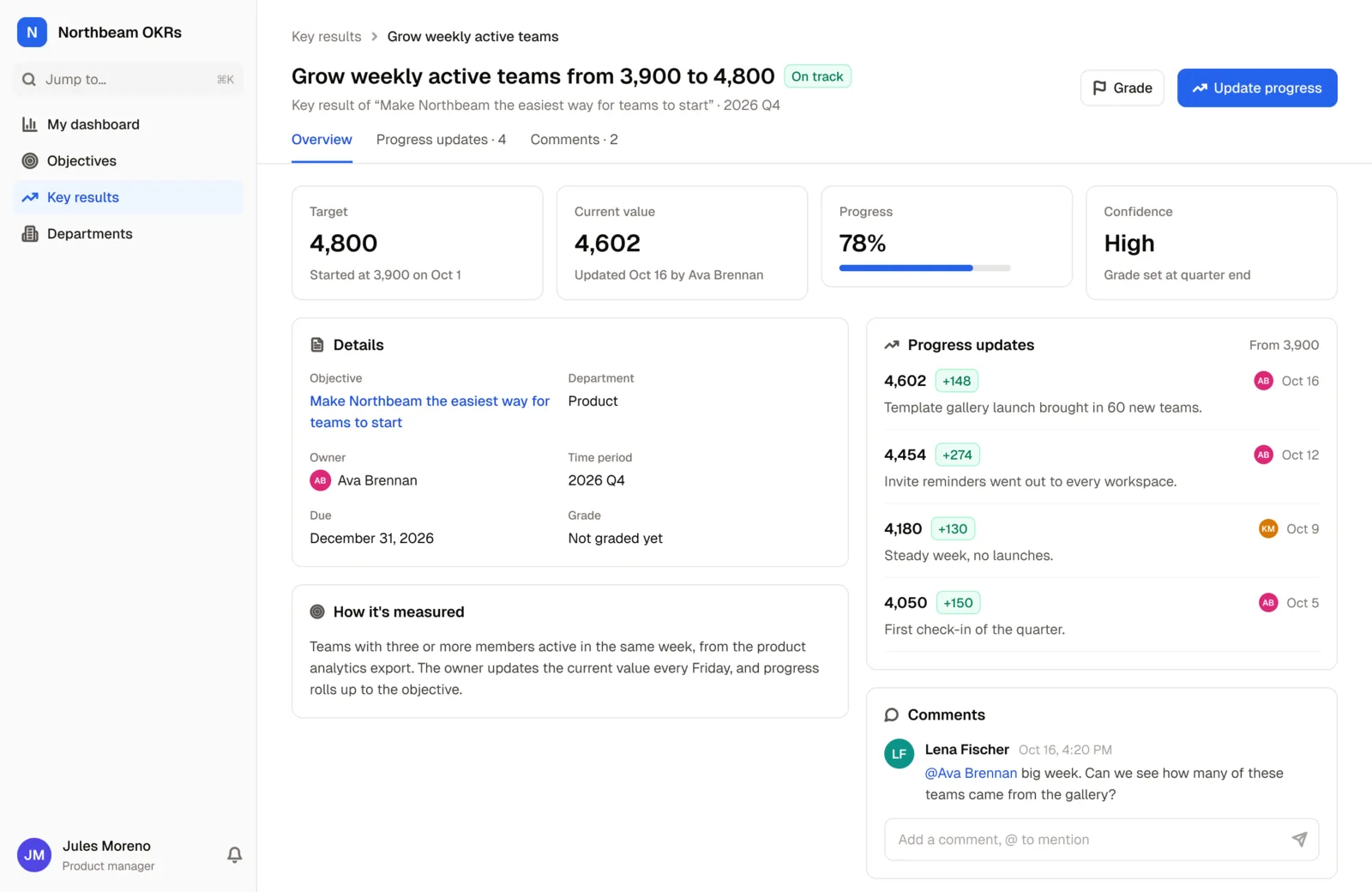Click the document icon next to Details
This screenshot has width=1372, height=892.
(317, 345)
